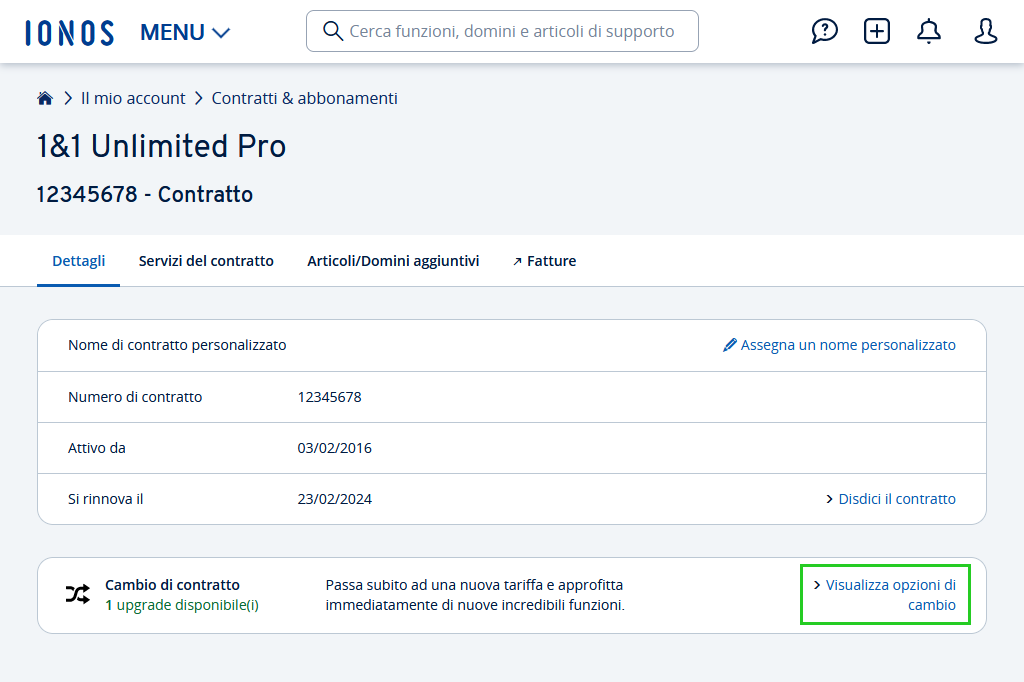This screenshot has width=1024, height=682.
Task: Open the Fatture tab
Action: 544,261
